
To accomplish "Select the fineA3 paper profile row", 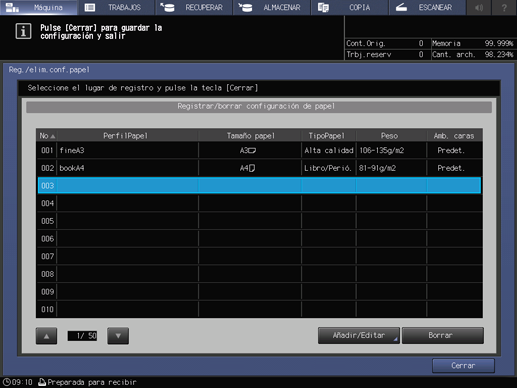I will [259, 150].
